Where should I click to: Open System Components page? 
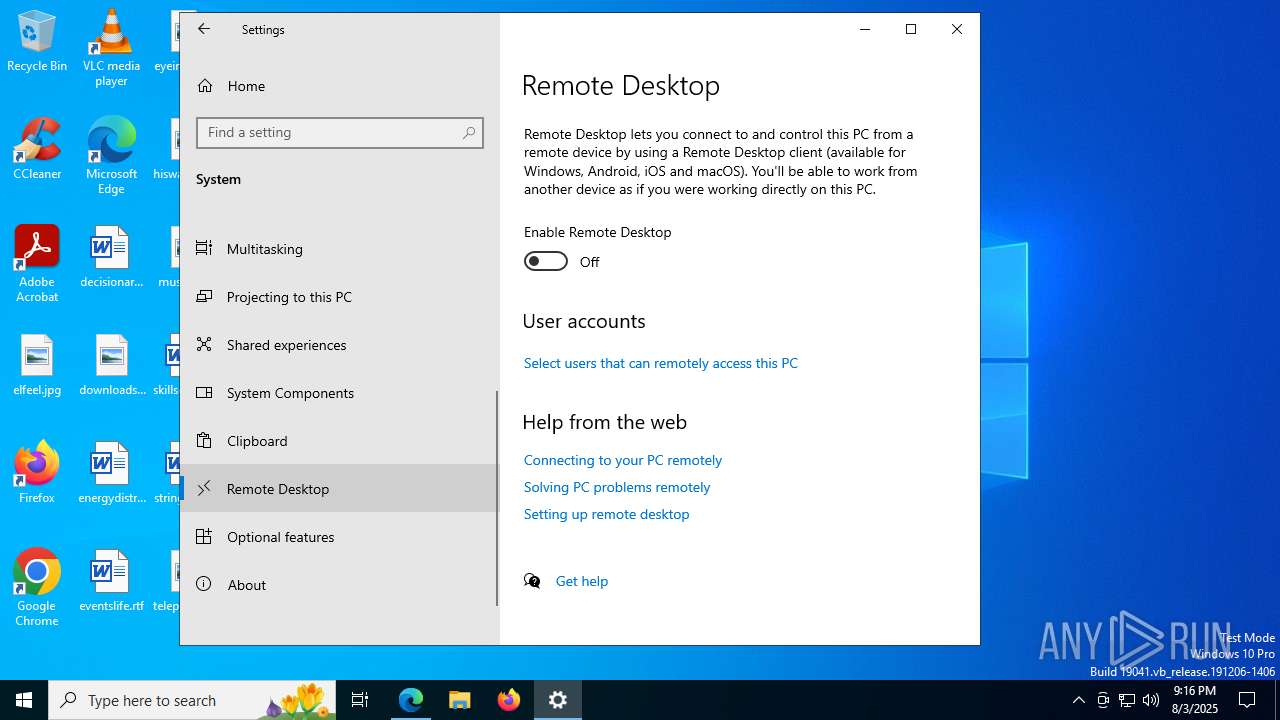point(340,393)
